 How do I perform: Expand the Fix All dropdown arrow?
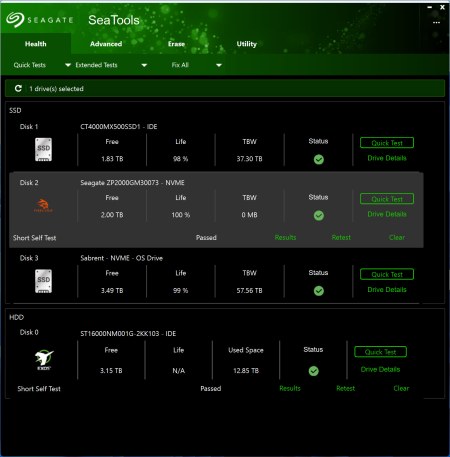(219, 65)
